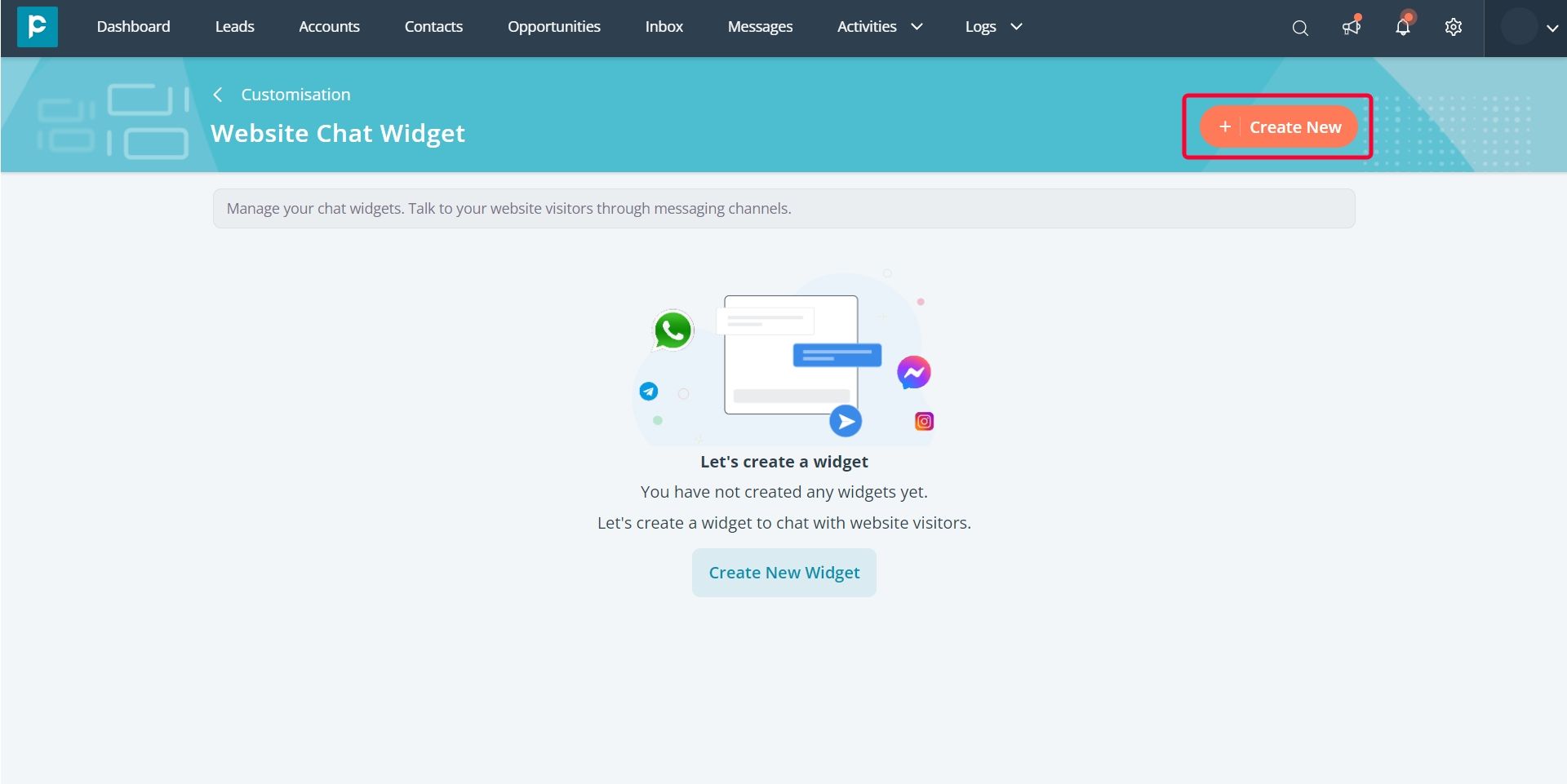Viewport: 1567px width, 784px height.
Task: Open the global search
Action: coord(1299,27)
